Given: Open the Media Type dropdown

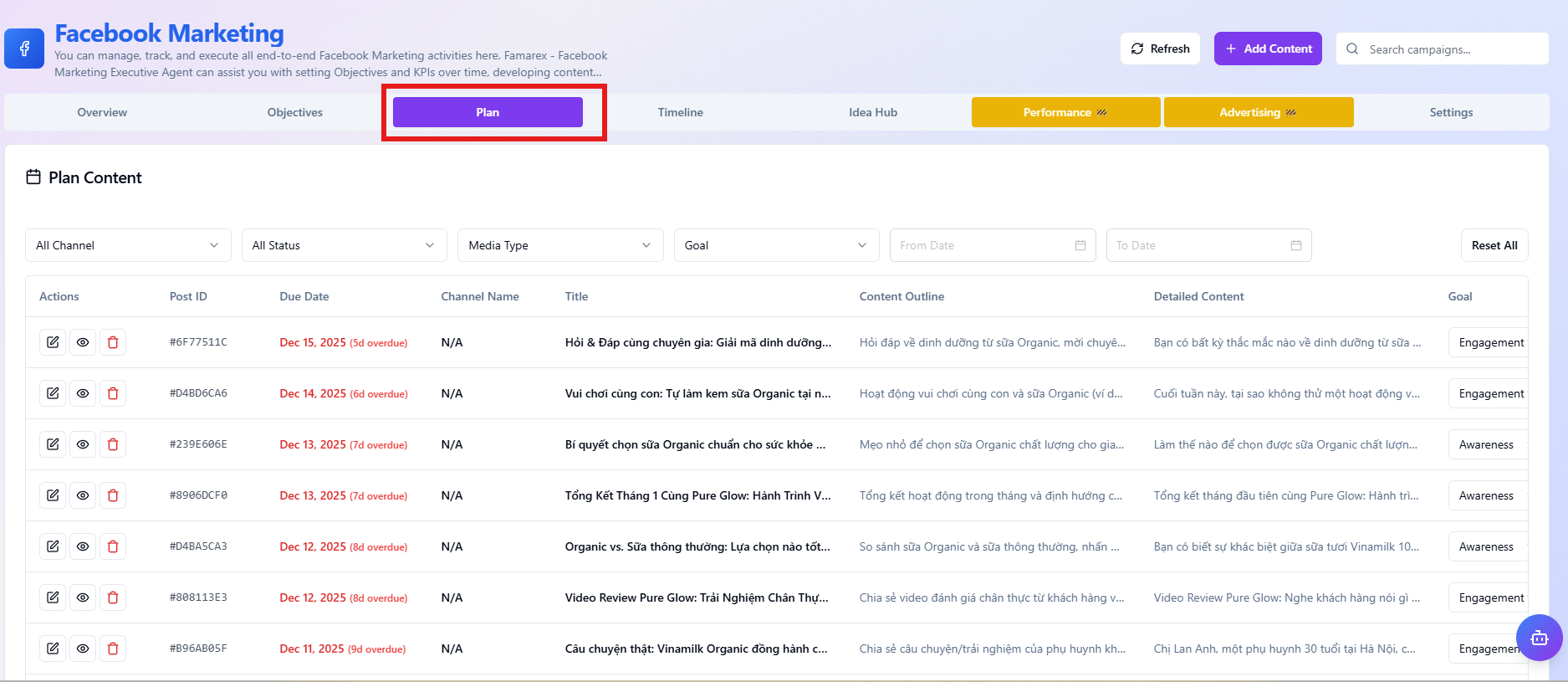Looking at the screenshot, I should pyautogui.click(x=559, y=245).
